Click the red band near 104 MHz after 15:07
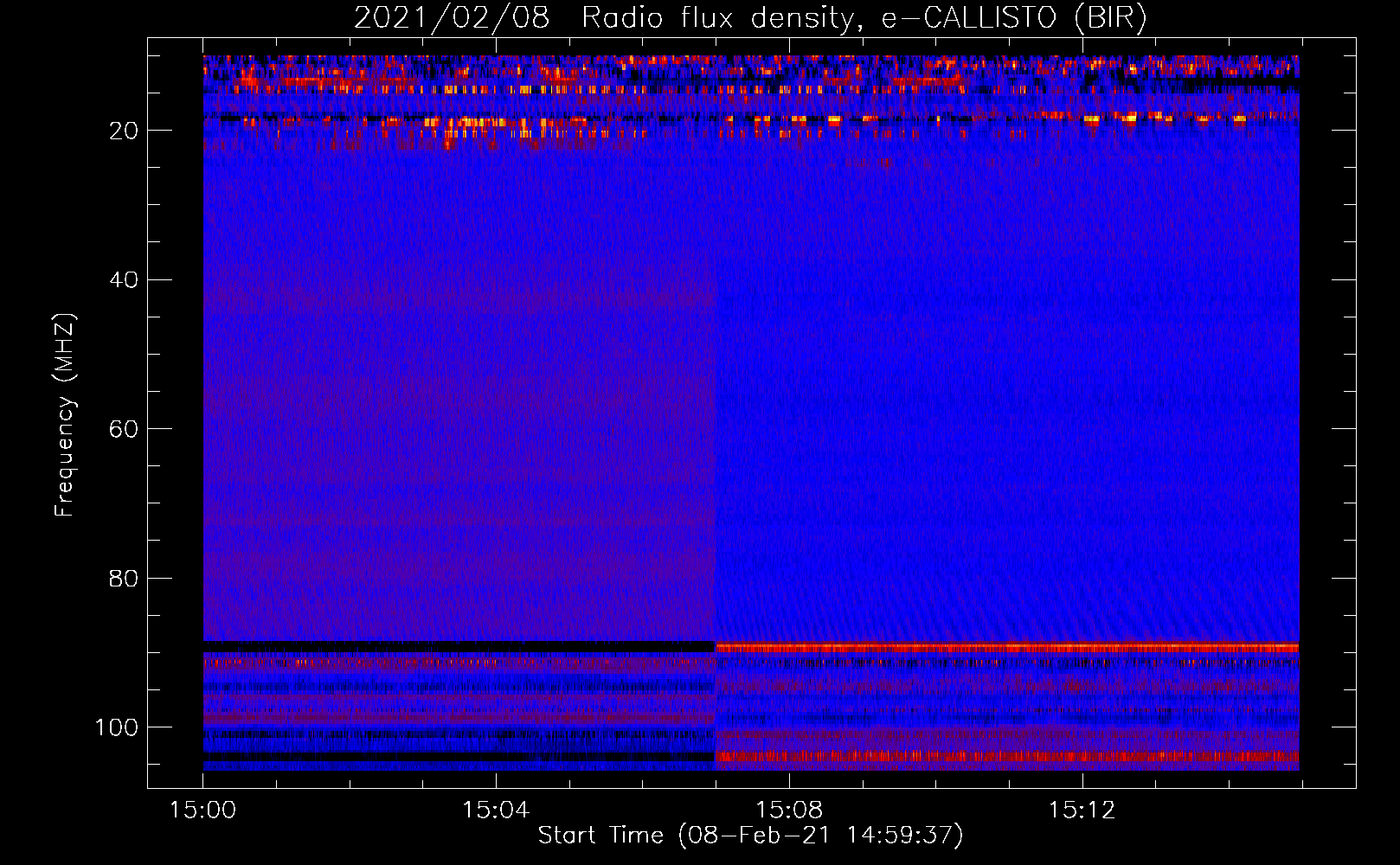1400x865 pixels. tap(1007, 756)
